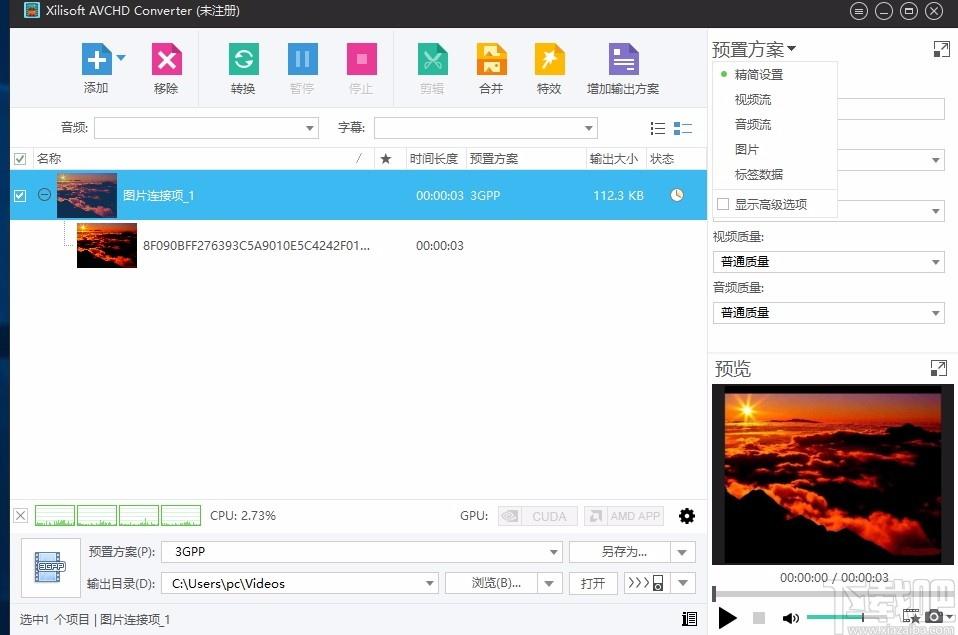Image resolution: width=958 pixels, height=635 pixels.
Task: Toggle AMD APP GPU acceleration
Action: click(624, 516)
